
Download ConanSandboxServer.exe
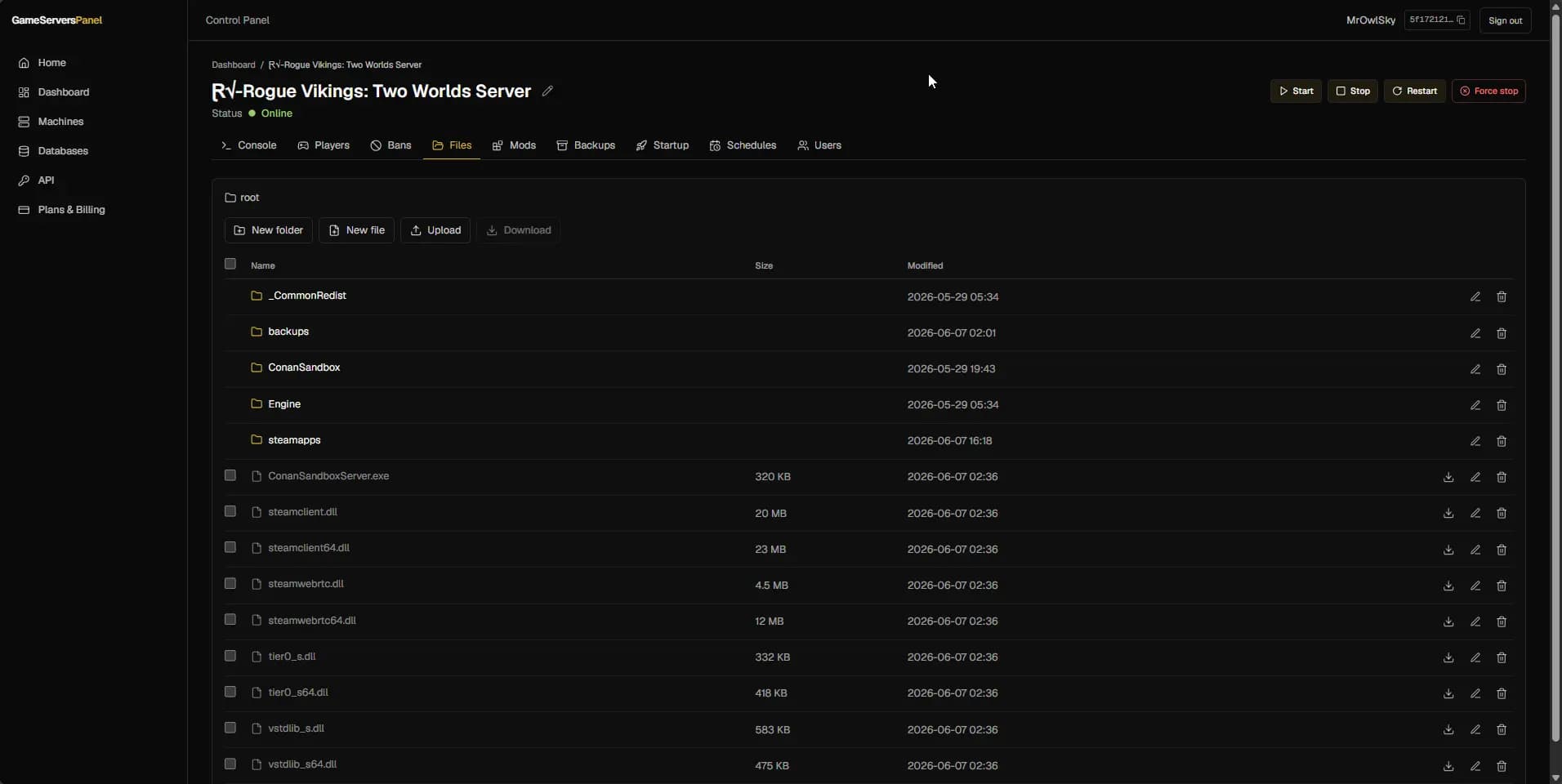1448,477
